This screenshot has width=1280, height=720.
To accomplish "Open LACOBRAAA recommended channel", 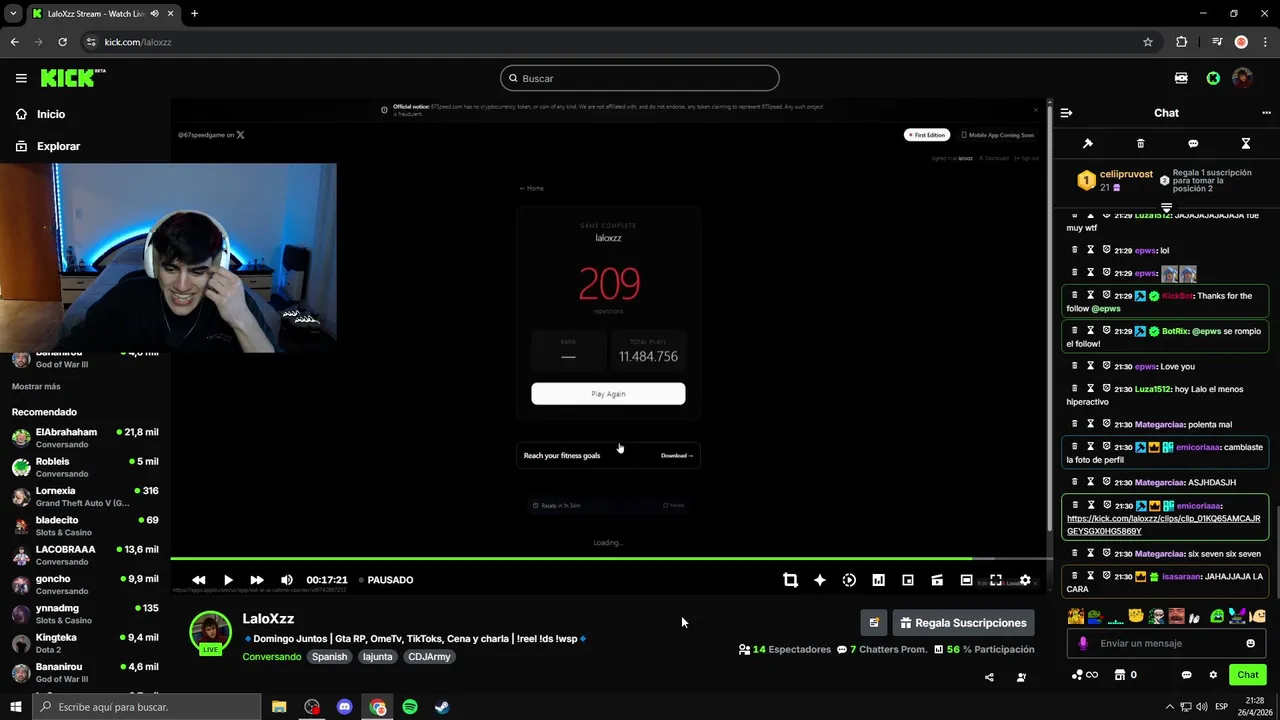I will pos(85,555).
